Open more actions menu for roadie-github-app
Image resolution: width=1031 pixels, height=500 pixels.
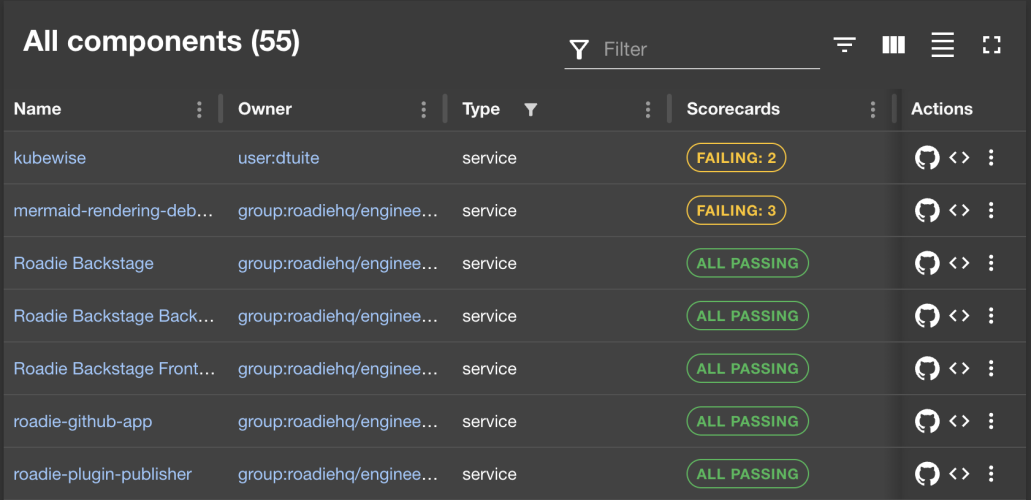(991, 420)
